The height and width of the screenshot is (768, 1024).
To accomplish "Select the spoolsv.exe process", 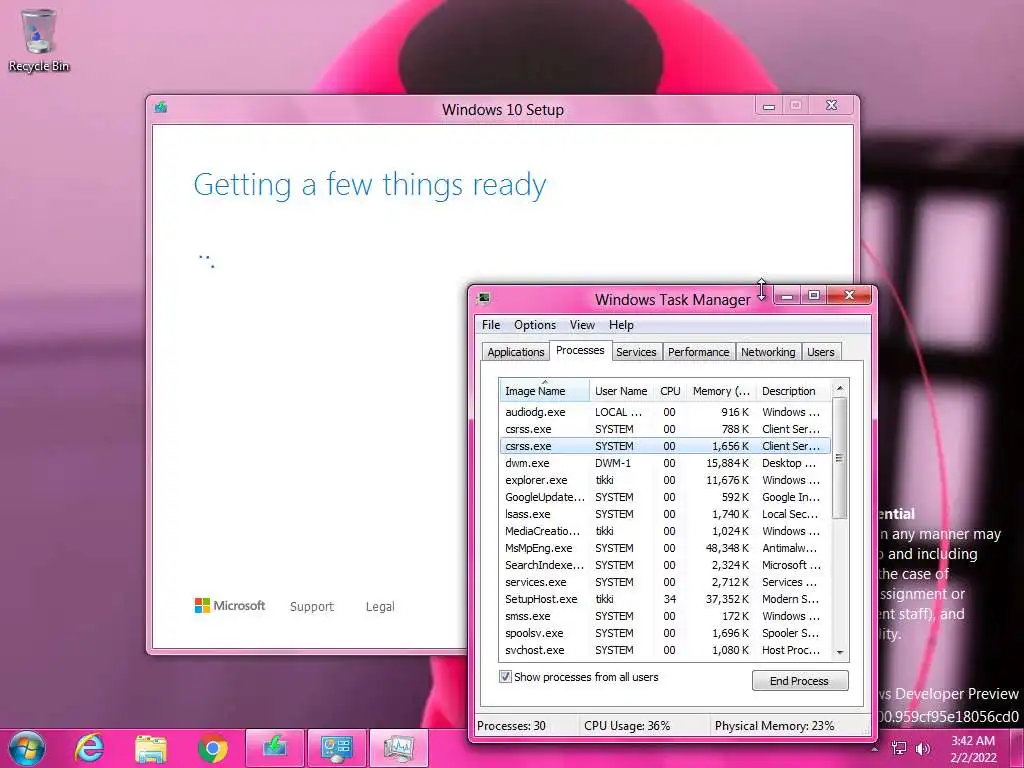I will point(665,633).
